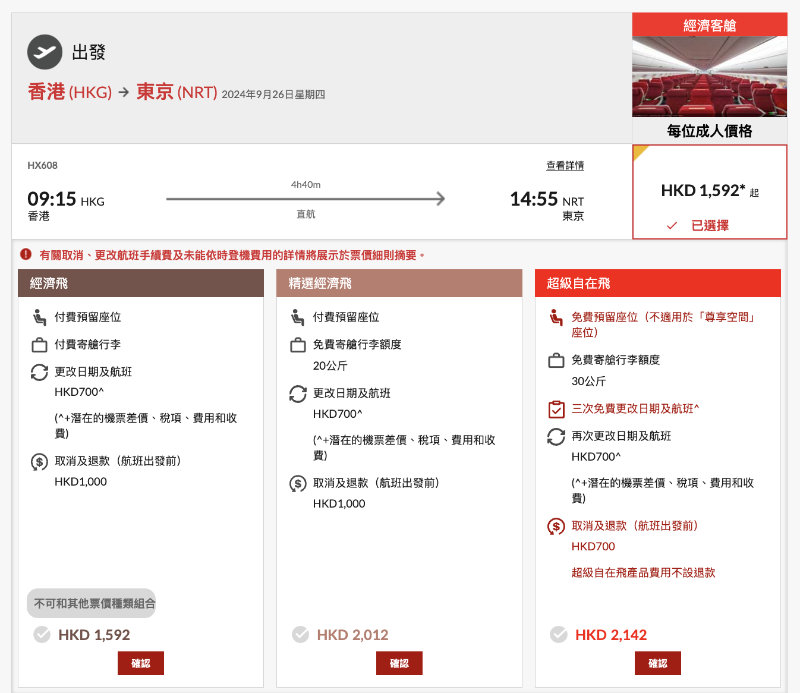Click baggage icon in 經濟飛 column

pos(39,345)
